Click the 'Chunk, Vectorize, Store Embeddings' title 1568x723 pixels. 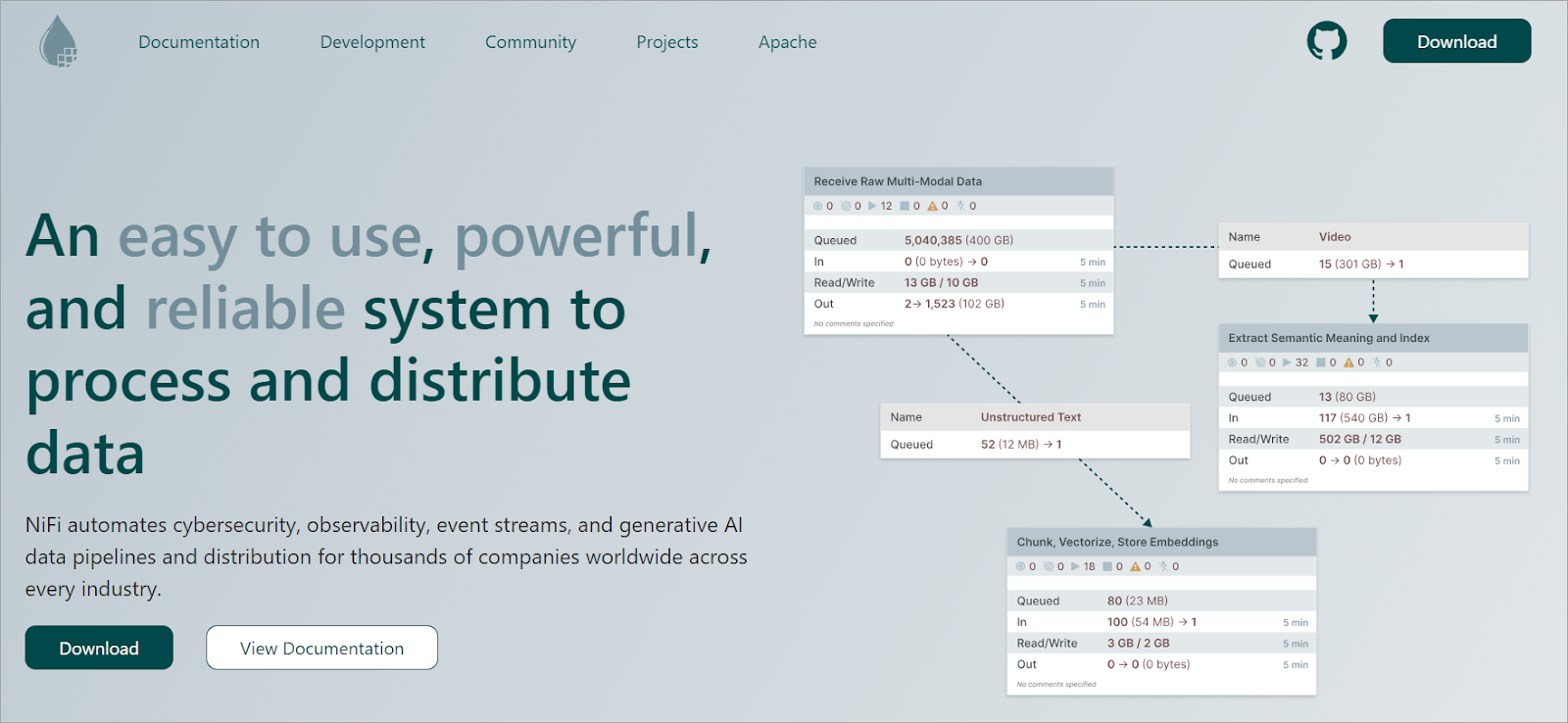(1117, 542)
